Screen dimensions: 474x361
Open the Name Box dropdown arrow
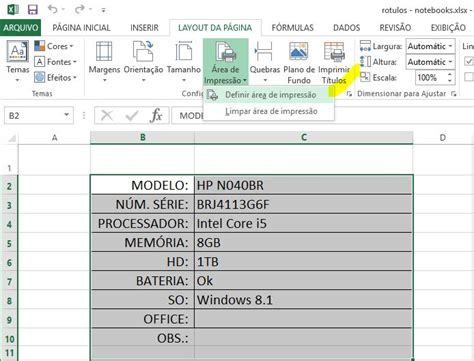point(67,115)
